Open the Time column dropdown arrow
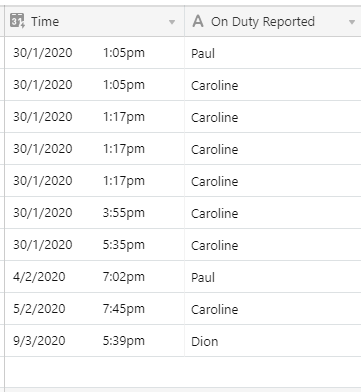 pos(172,22)
